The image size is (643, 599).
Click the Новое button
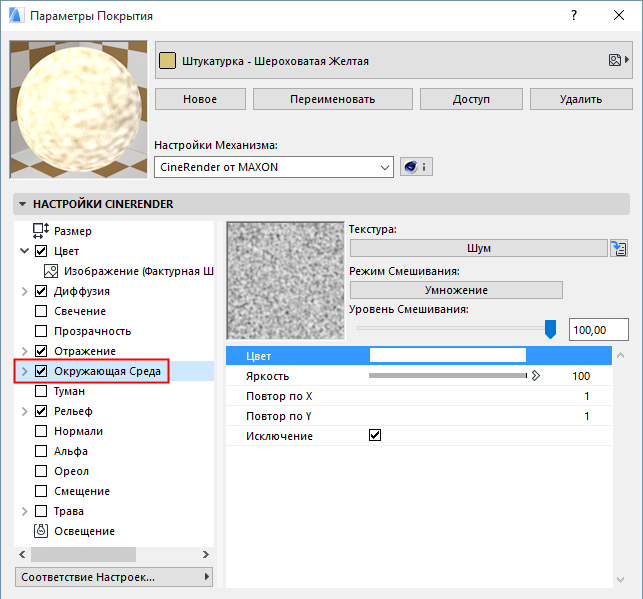tap(200, 99)
